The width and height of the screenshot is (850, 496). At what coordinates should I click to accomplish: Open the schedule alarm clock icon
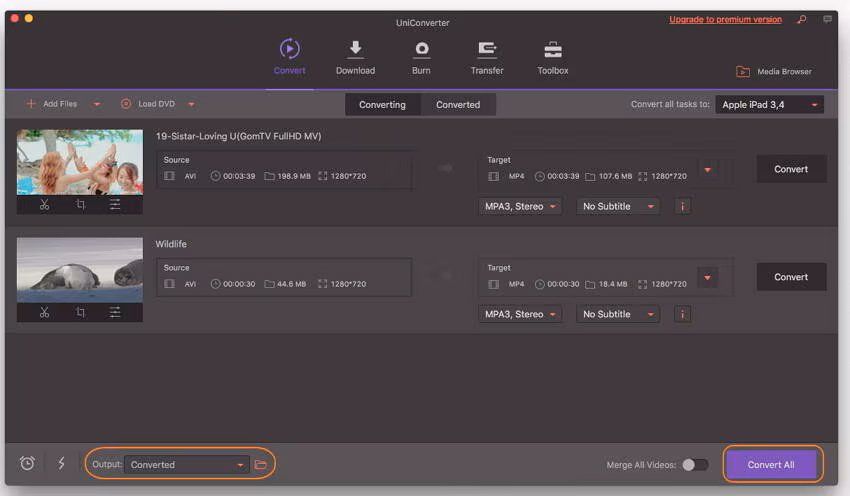pos(27,463)
